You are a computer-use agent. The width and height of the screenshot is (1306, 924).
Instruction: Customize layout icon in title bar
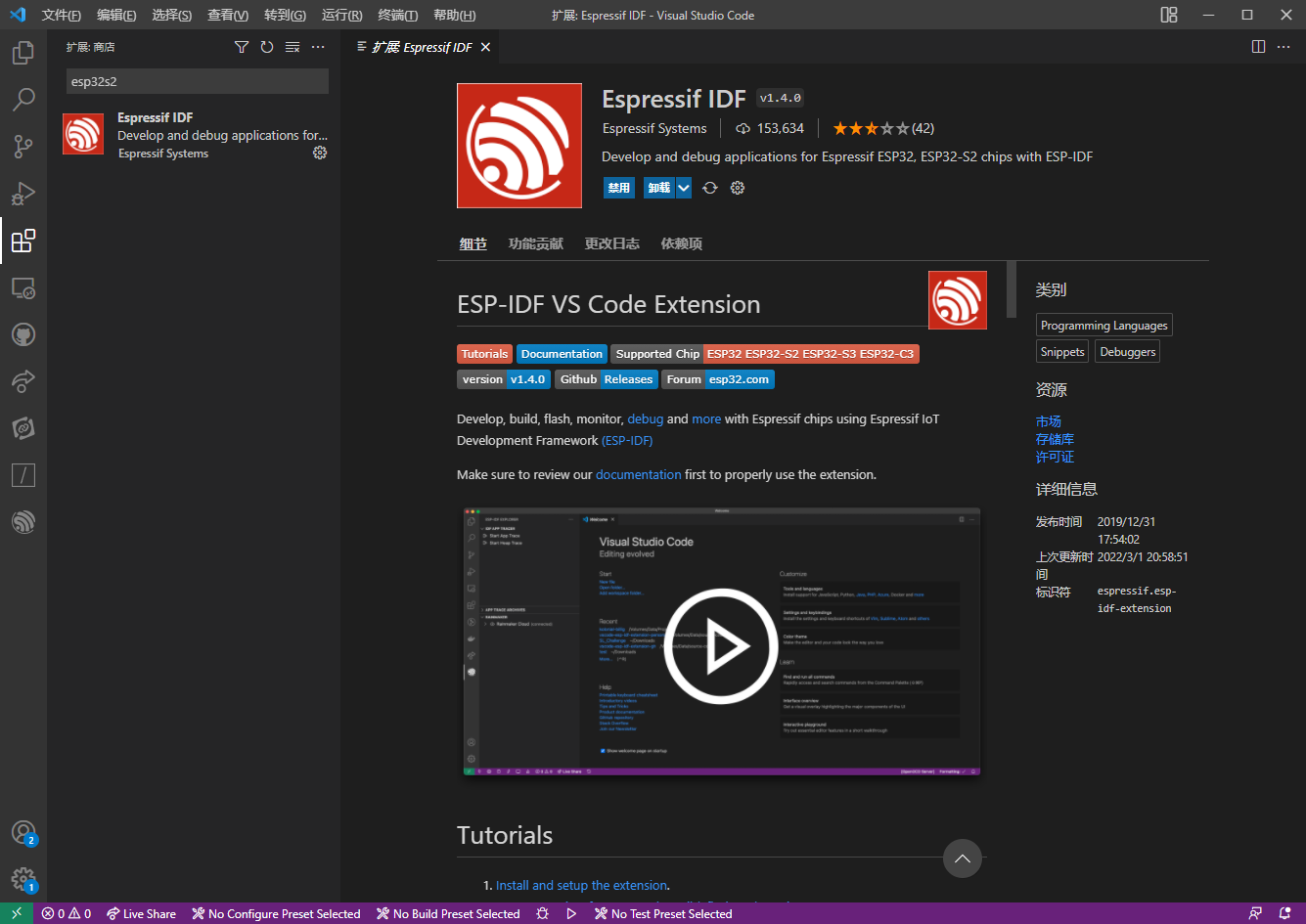1169,15
